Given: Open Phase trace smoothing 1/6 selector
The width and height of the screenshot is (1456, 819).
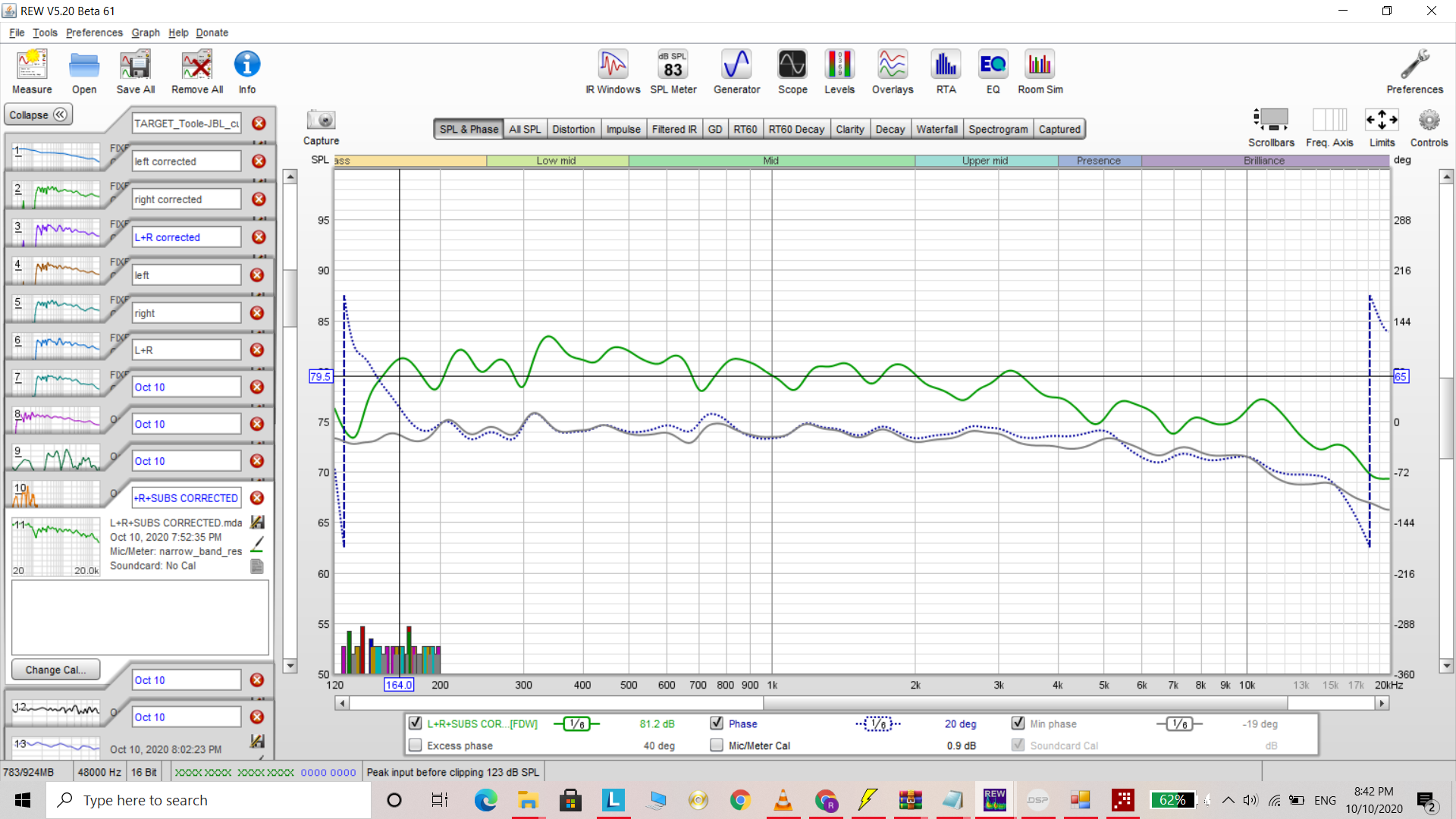Looking at the screenshot, I should [878, 724].
